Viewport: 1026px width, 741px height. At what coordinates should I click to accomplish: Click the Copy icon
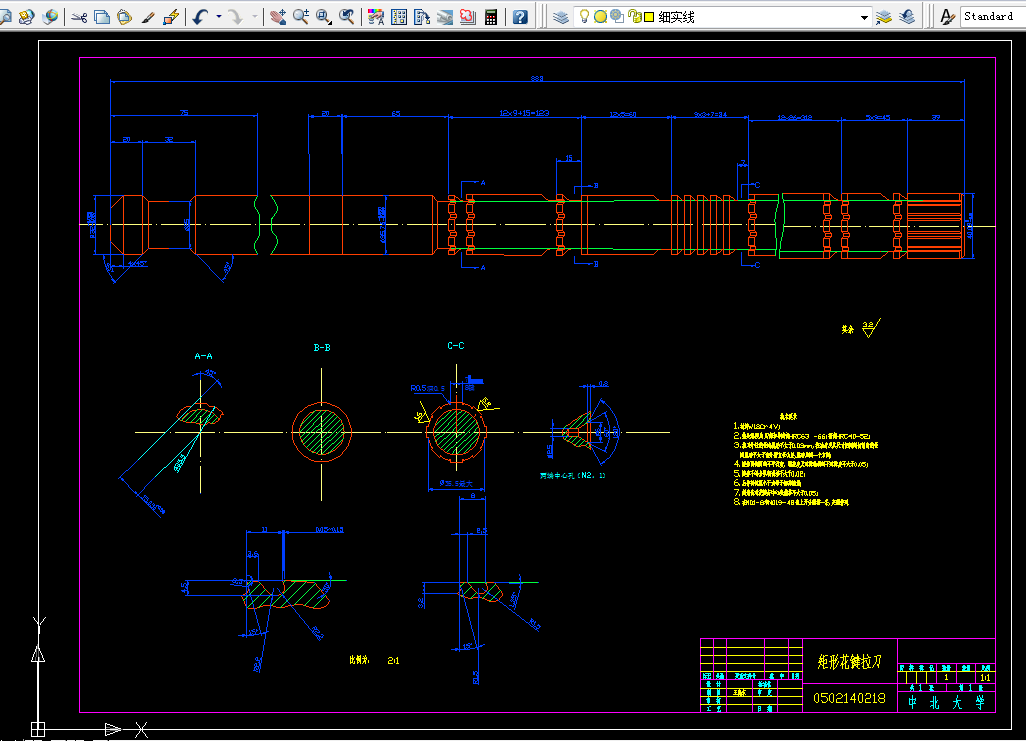point(101,17)
